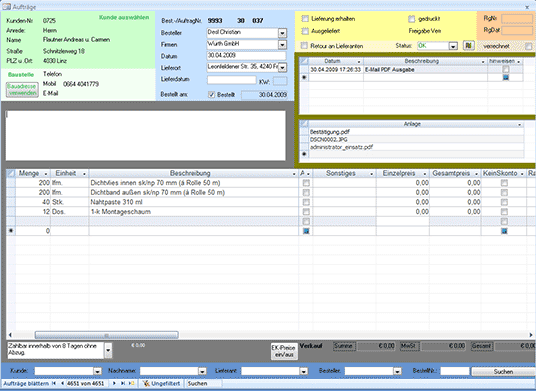Select administrator_einsatz.pdf attachment row
The width and height of the screenshot is (536, 391).
tap(416, 147)
